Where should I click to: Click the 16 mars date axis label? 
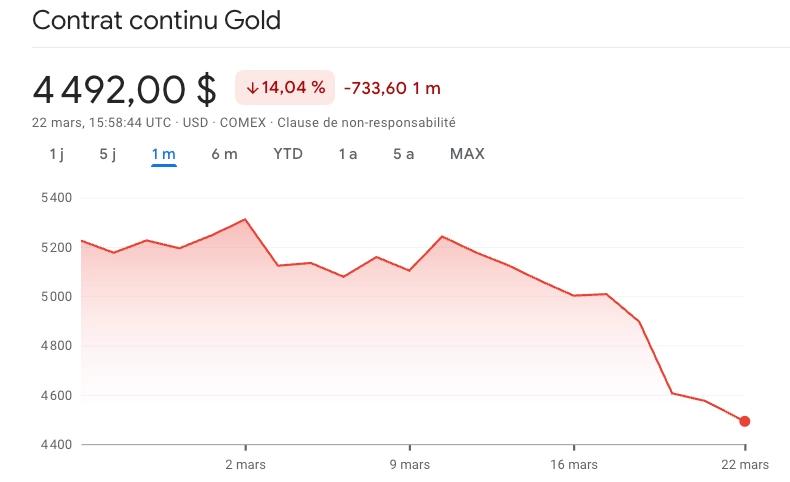pyautogui.click(x=574, y=464)
